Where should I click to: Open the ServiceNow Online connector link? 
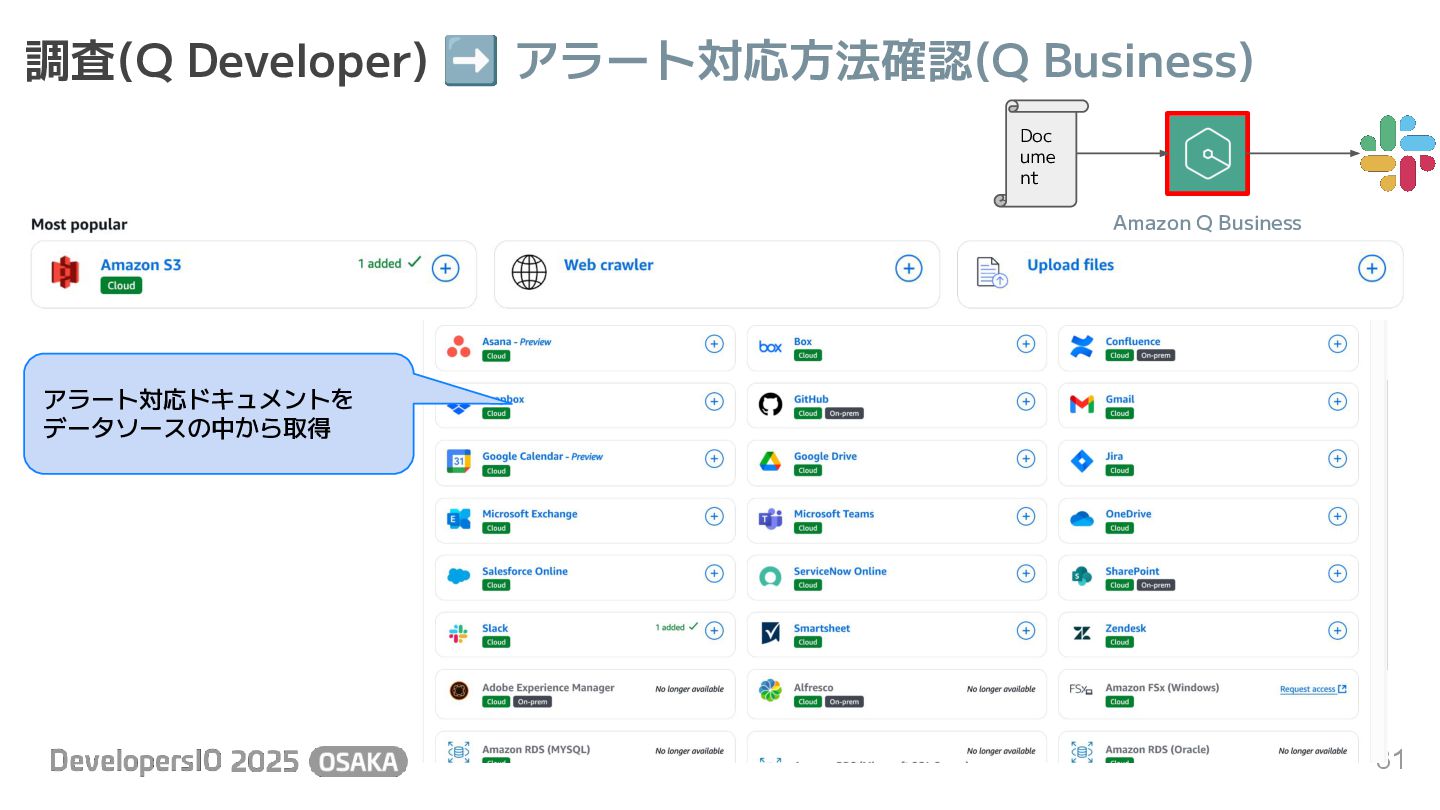click(x=840, y=571)
